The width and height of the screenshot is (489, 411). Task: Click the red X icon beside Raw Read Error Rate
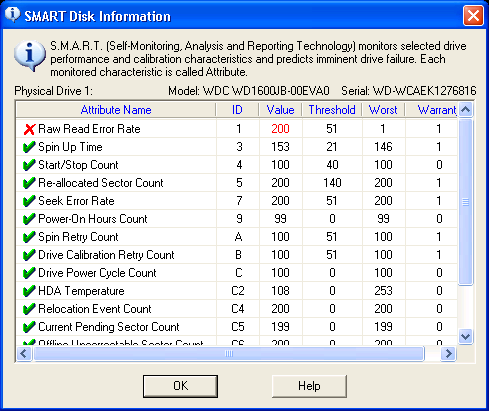click(29, 129)
